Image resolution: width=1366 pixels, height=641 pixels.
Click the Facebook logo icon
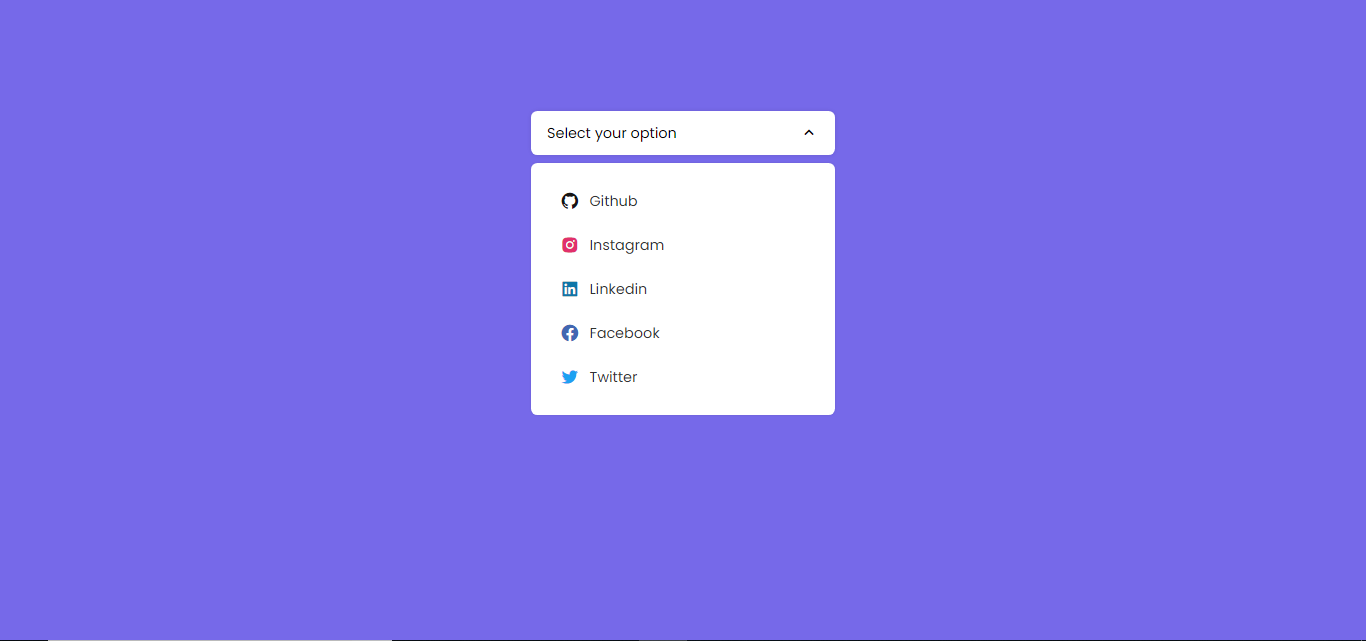pos(569,333)
